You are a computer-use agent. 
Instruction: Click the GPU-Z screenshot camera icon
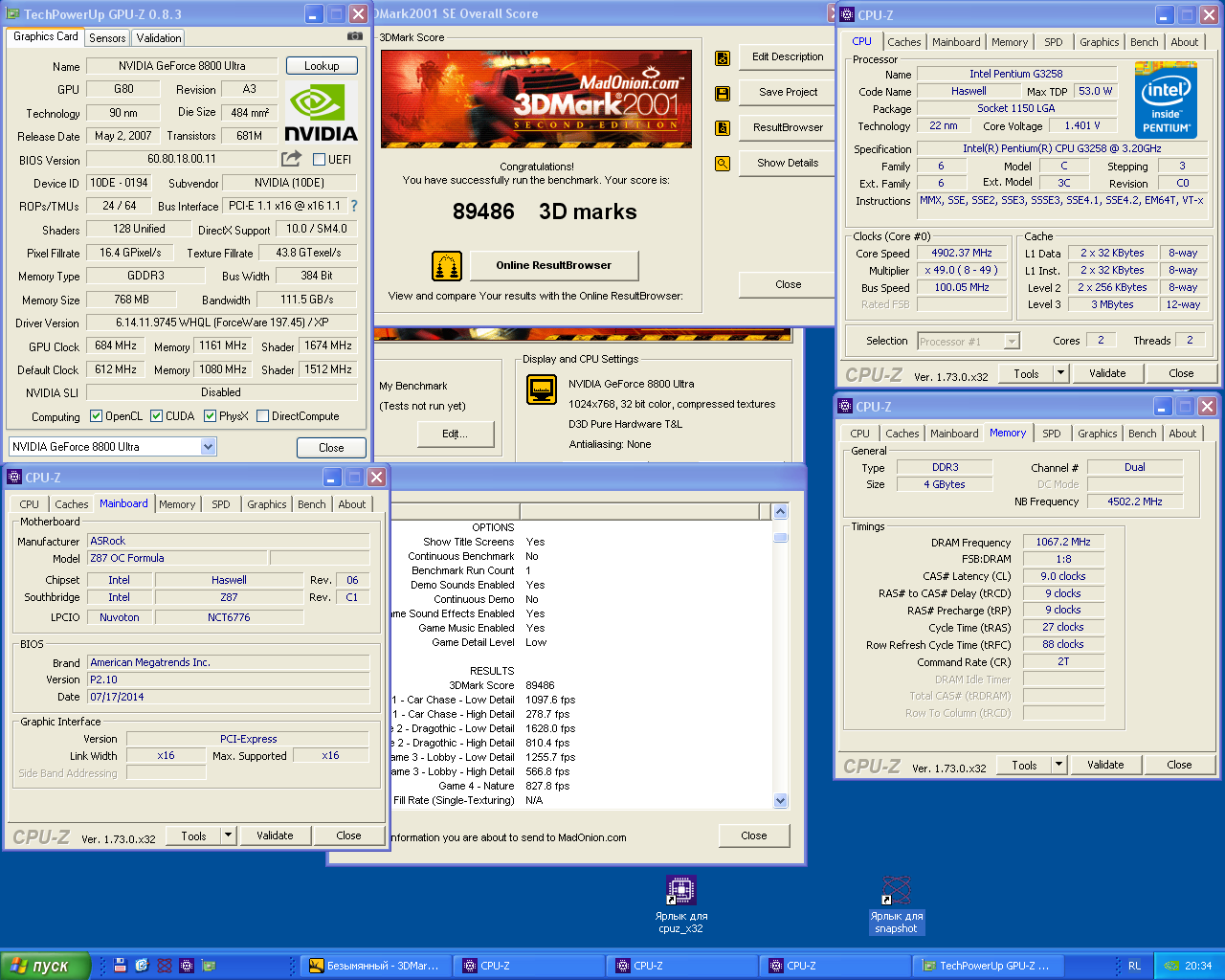pos(355,36)
